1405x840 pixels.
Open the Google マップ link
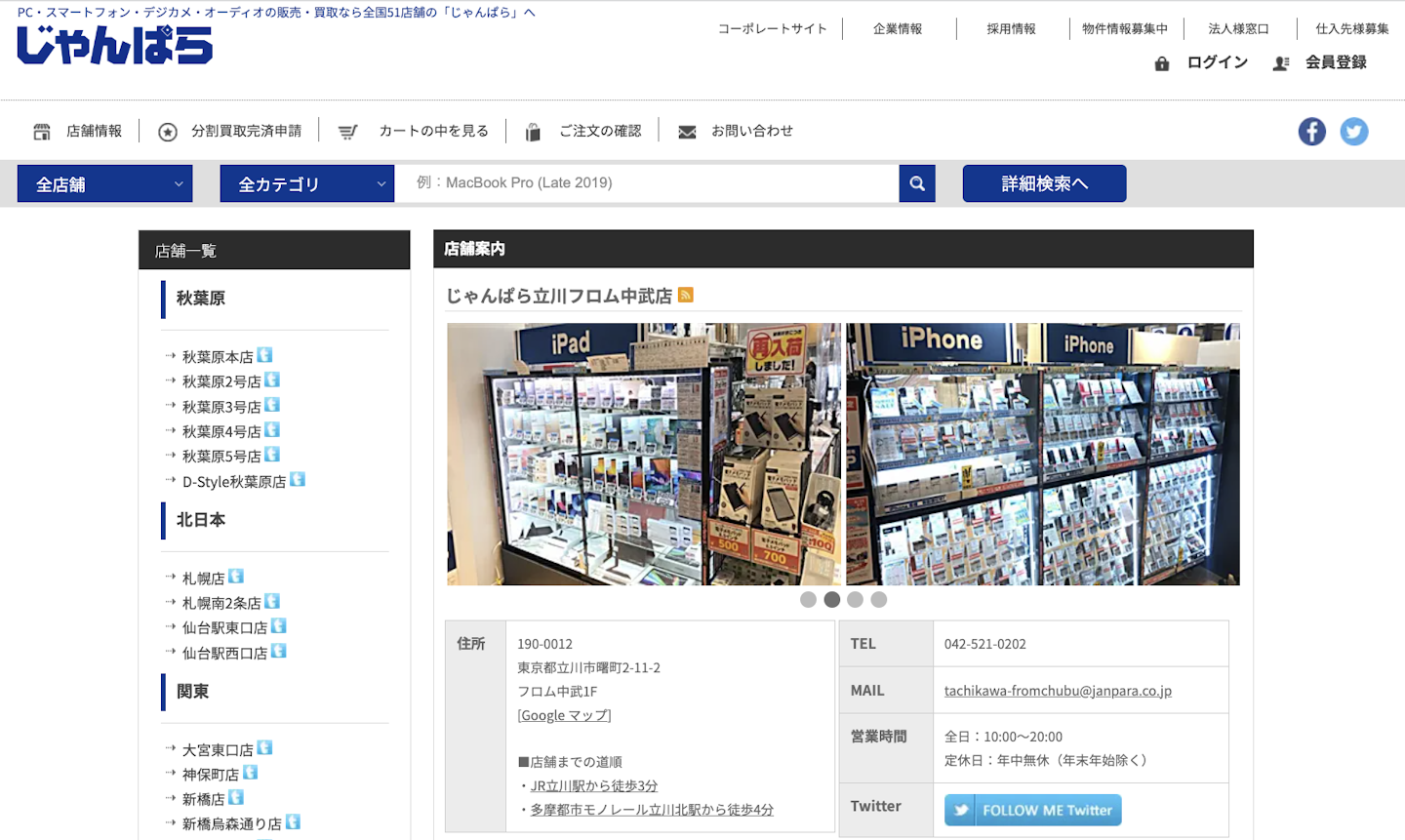[x=564, y=715]
